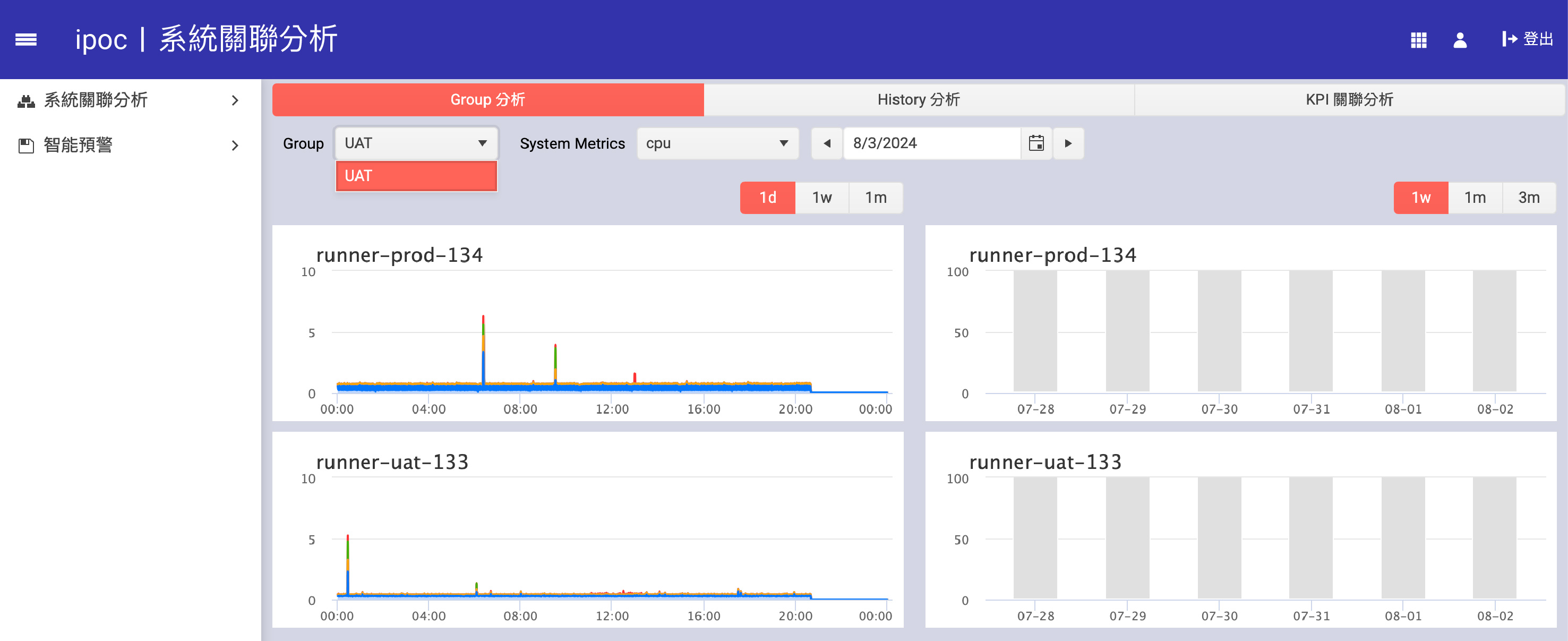1568x641 pixels.
Task: Click the runner-uat-133 line chart title
Action: pyautogui.click(x=392, y=461)
